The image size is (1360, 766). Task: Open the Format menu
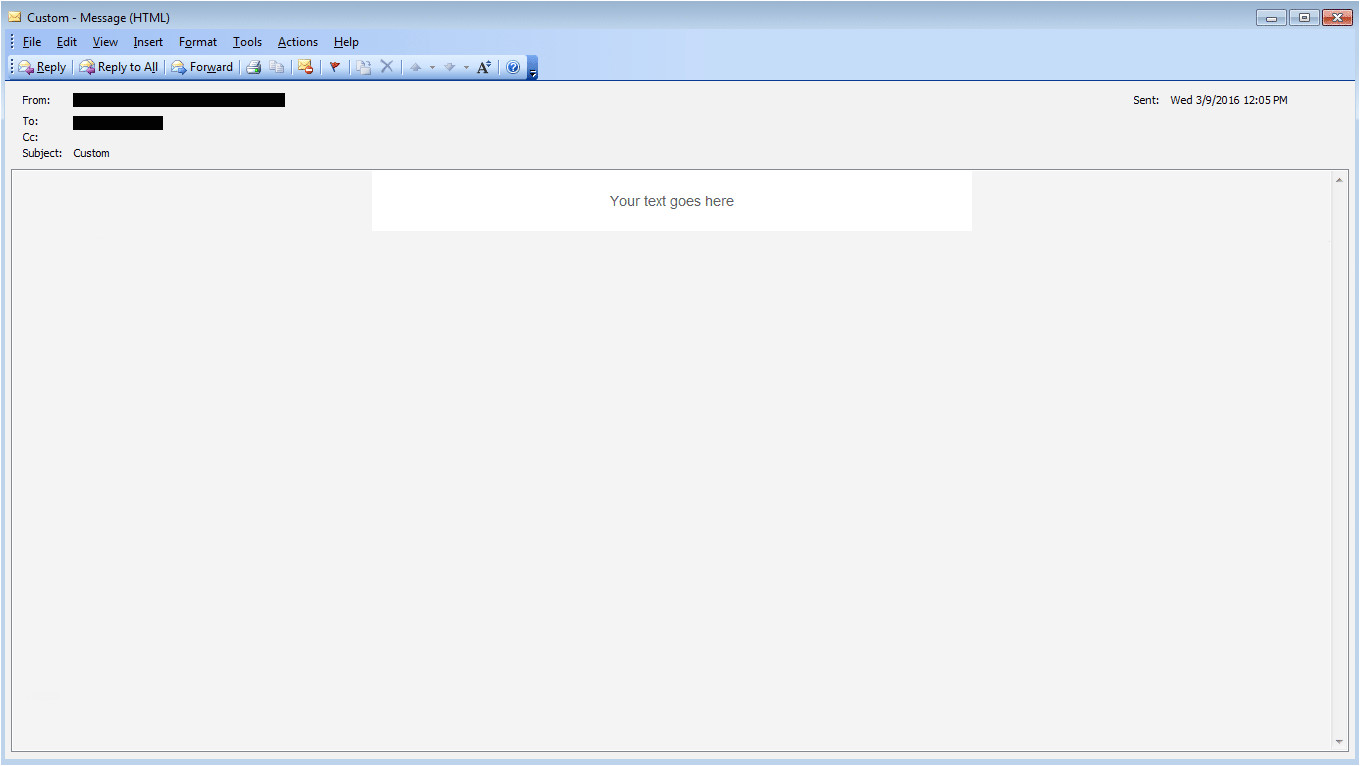click(x=198, y=42)
